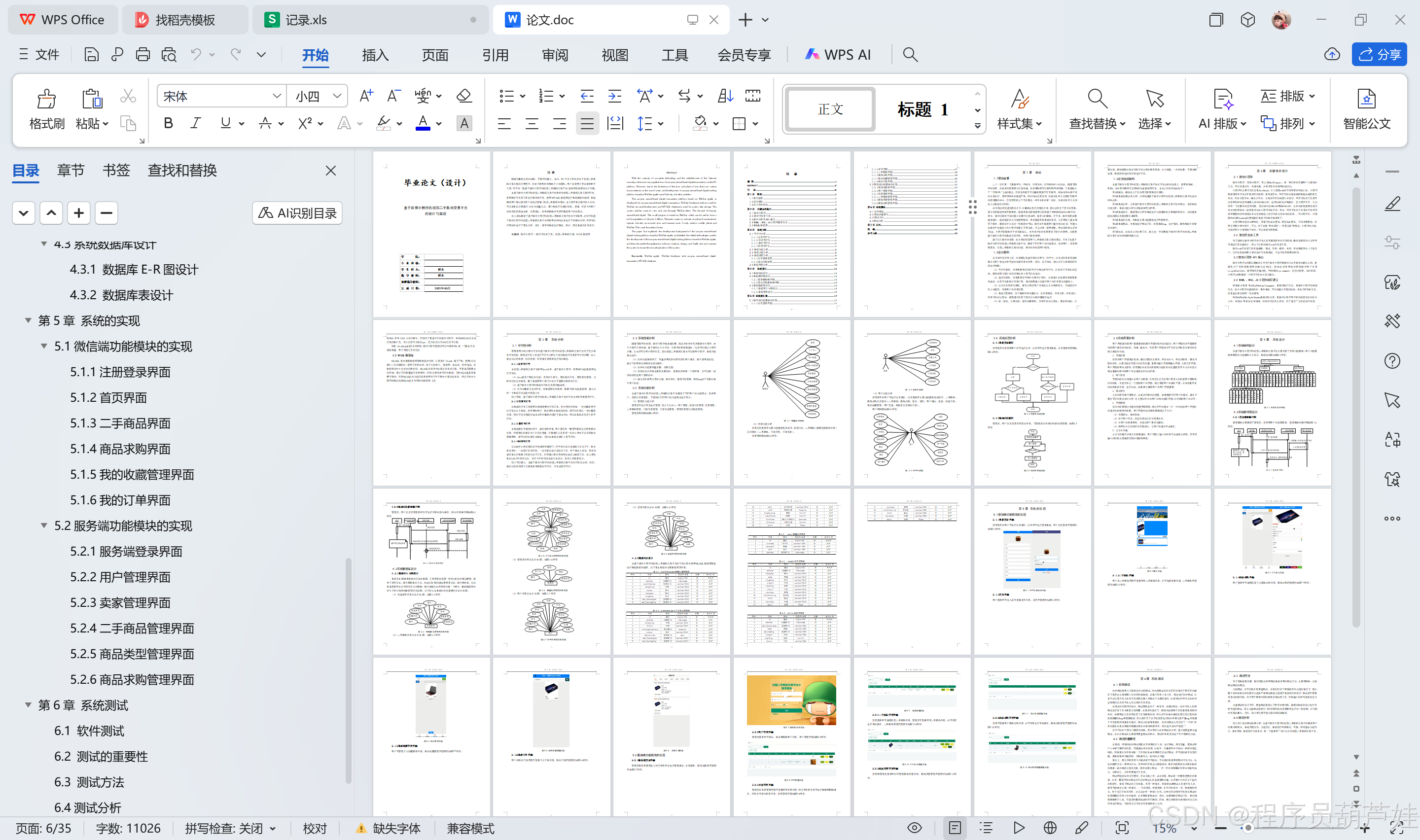Collapse the 第 5 章 系统的实现 tree node

[28, 320]
